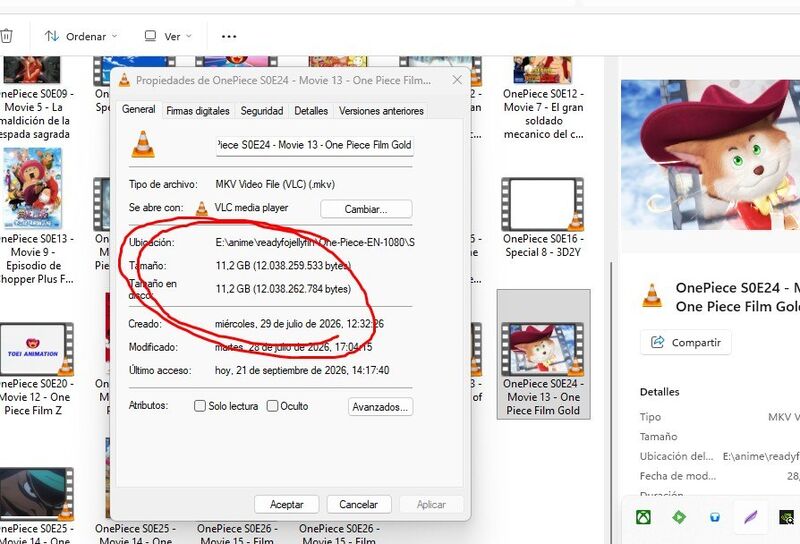
Task: Click the Aceptar button
Action: (286, 504)
